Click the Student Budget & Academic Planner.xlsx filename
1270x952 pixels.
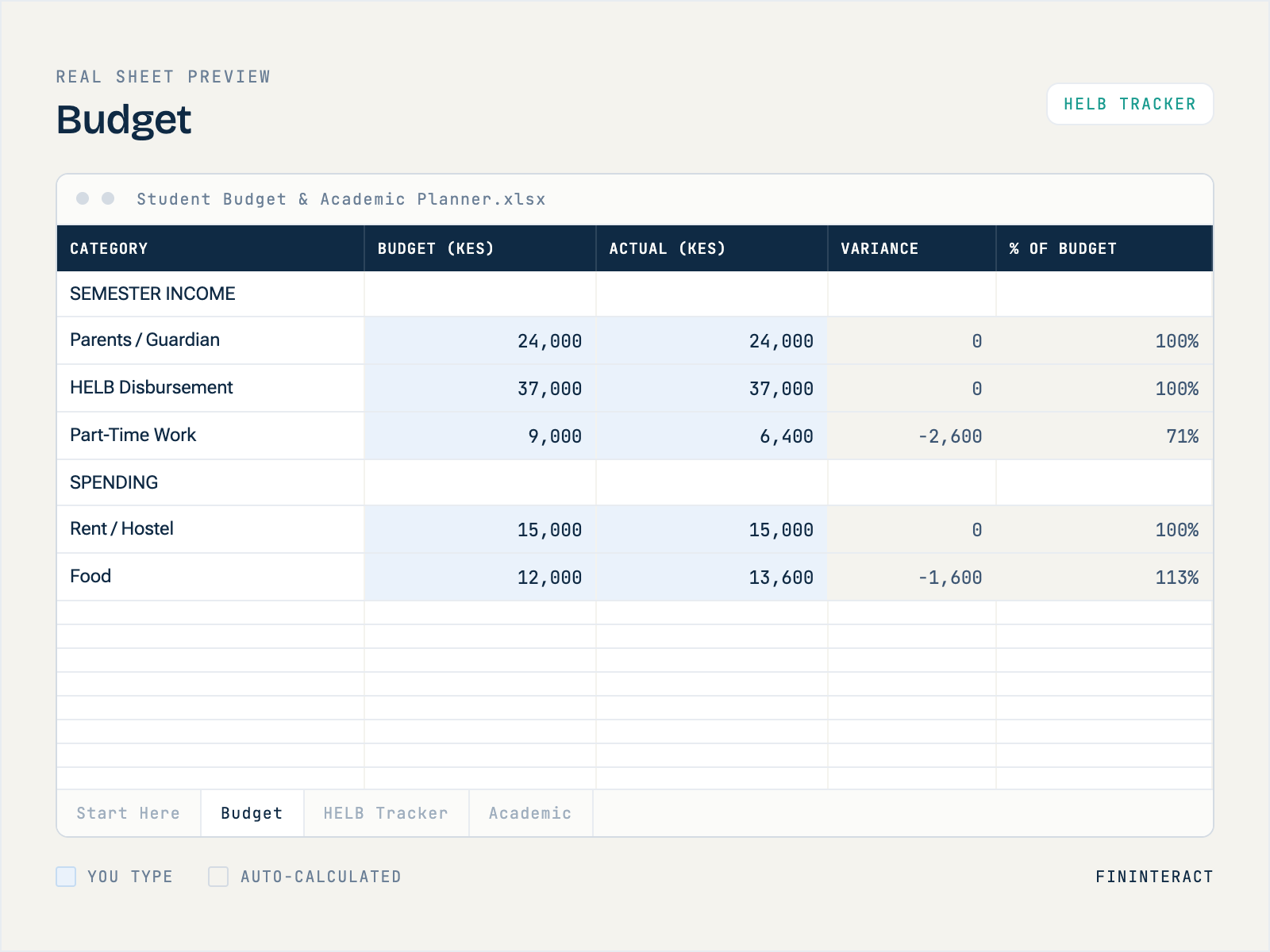[x=341, y=199]
